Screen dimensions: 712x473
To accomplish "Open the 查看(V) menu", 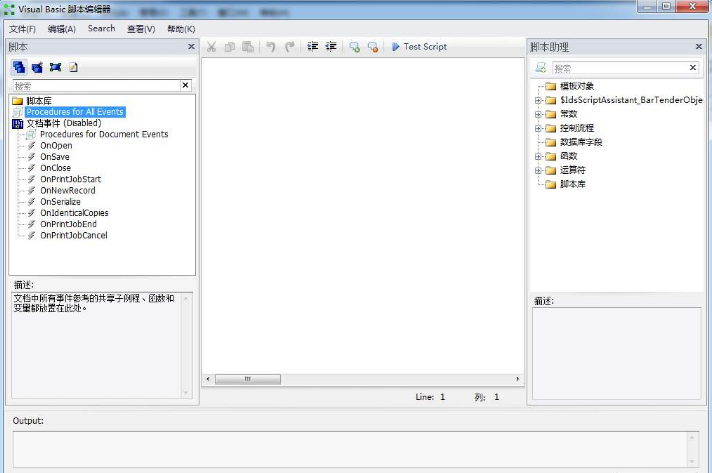I will [141, 29].
